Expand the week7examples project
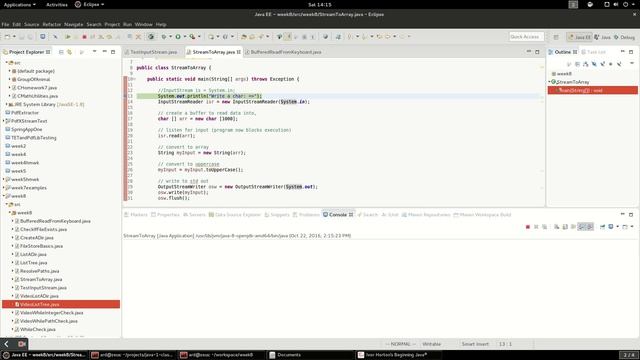This screenshot has width=640, height=360. point(4,188)
